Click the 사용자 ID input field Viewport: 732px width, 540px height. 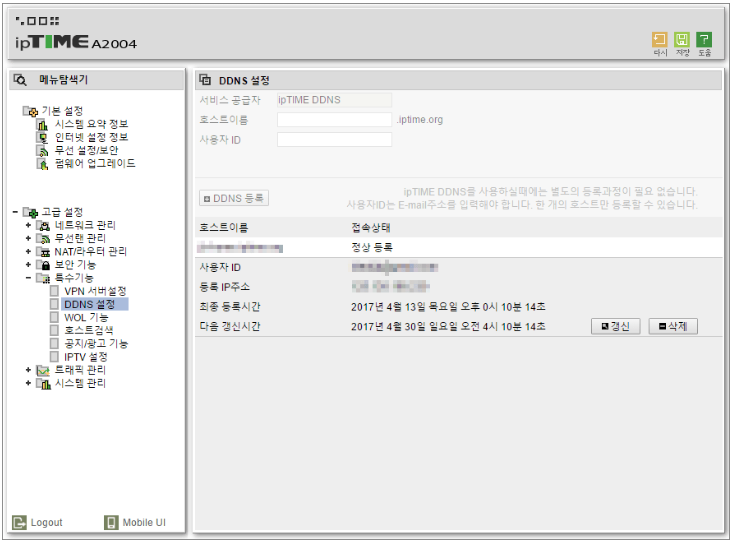pos(334,140)
